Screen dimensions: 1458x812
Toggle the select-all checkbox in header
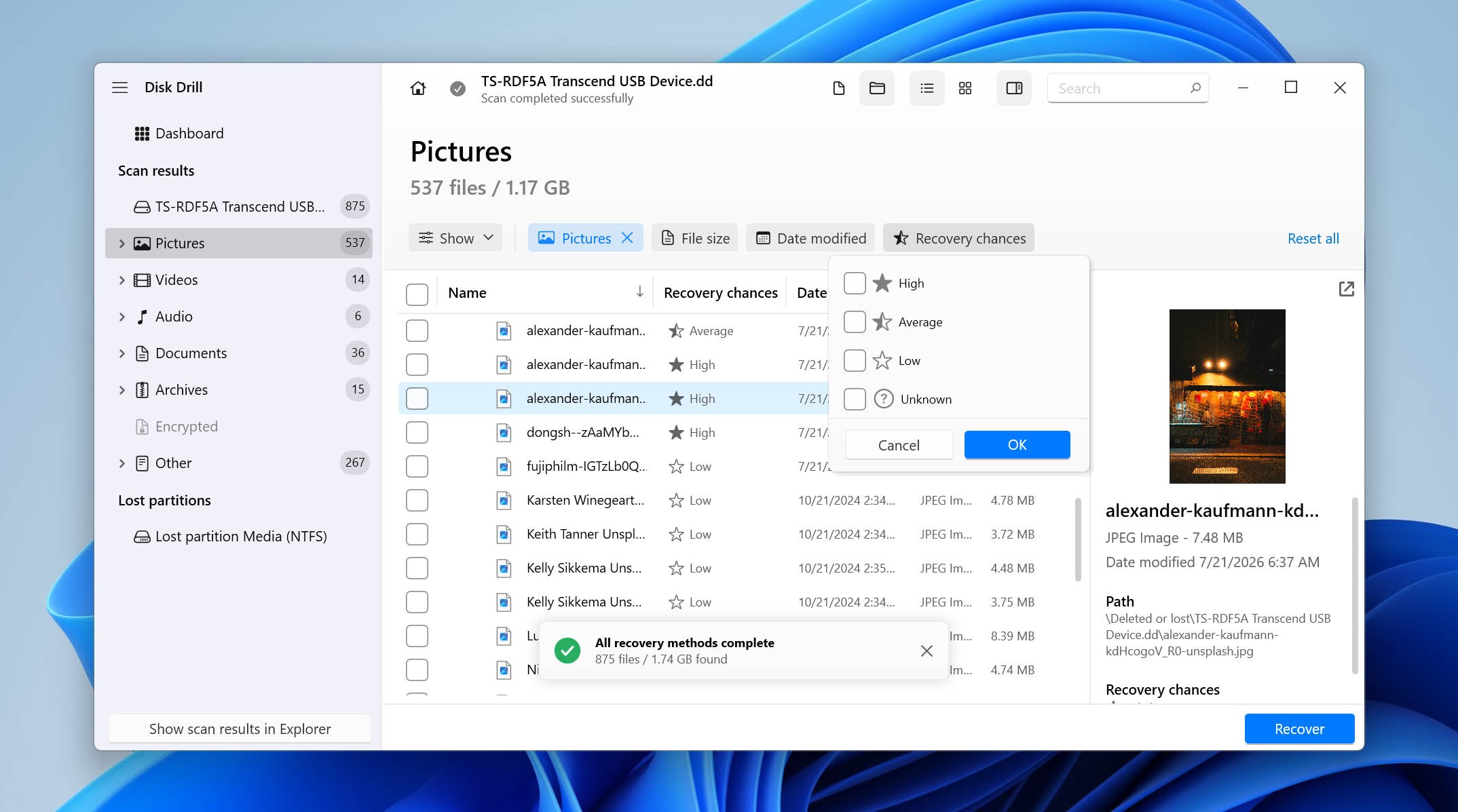(x=417, y=294)
